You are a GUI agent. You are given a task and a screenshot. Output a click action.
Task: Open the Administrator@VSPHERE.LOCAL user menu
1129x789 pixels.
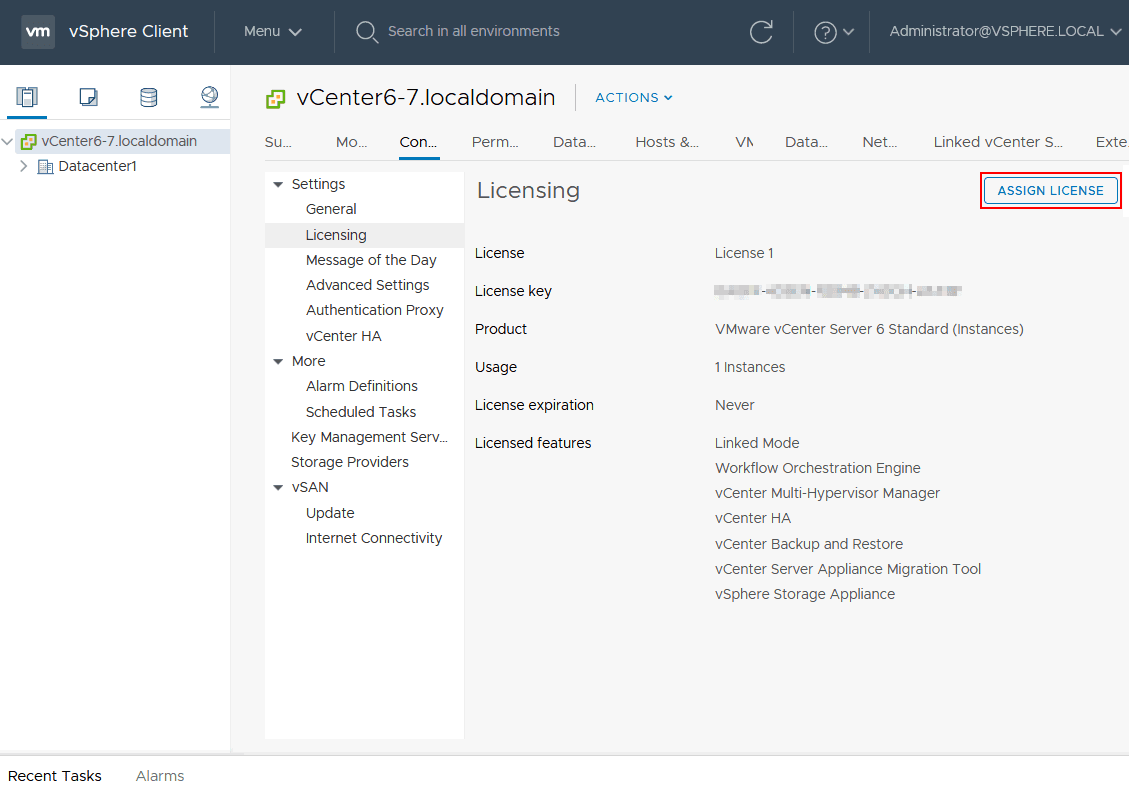1004,32
